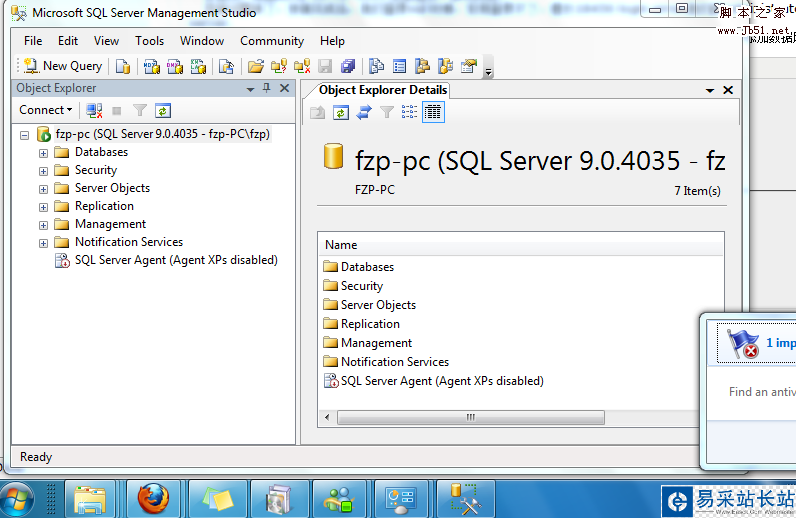Open Windows Explorer from the taskbar
This screenshot has width=796, height=518.
tap(90, 499)
